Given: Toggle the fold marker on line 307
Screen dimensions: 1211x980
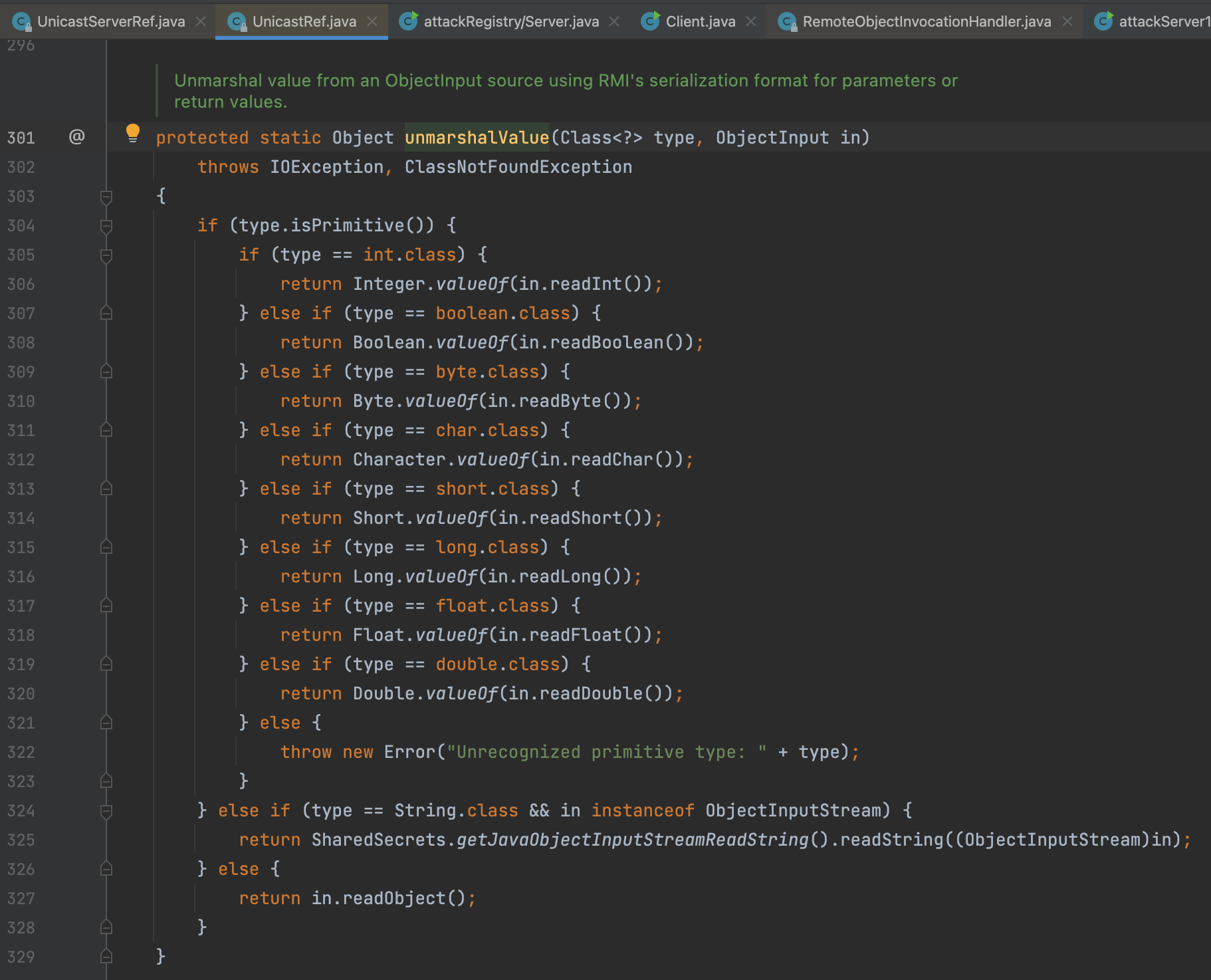Looking at the screenshot, I should (x=106, y=313).
